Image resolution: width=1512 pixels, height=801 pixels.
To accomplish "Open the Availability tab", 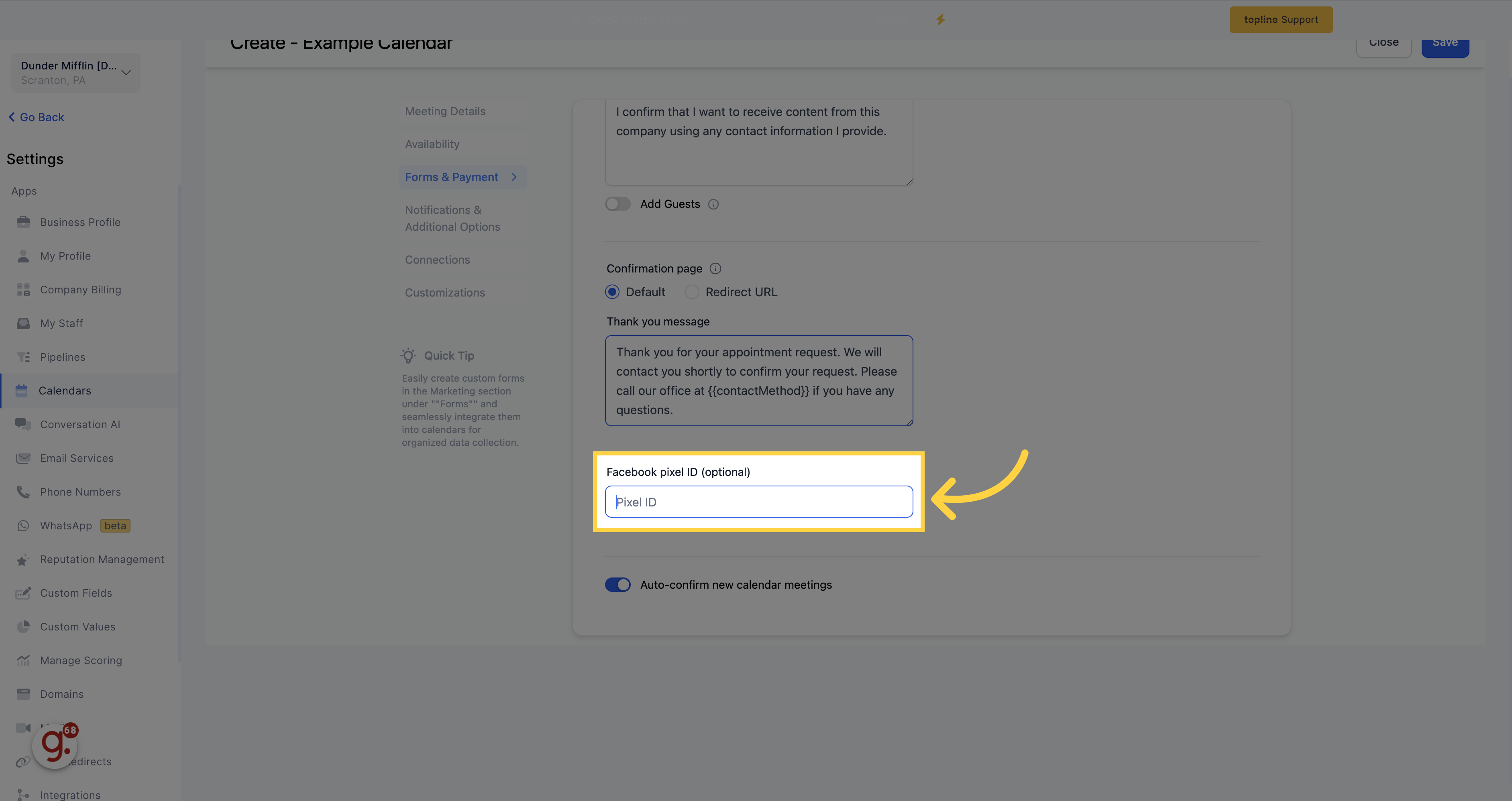I will click(432, 144).
